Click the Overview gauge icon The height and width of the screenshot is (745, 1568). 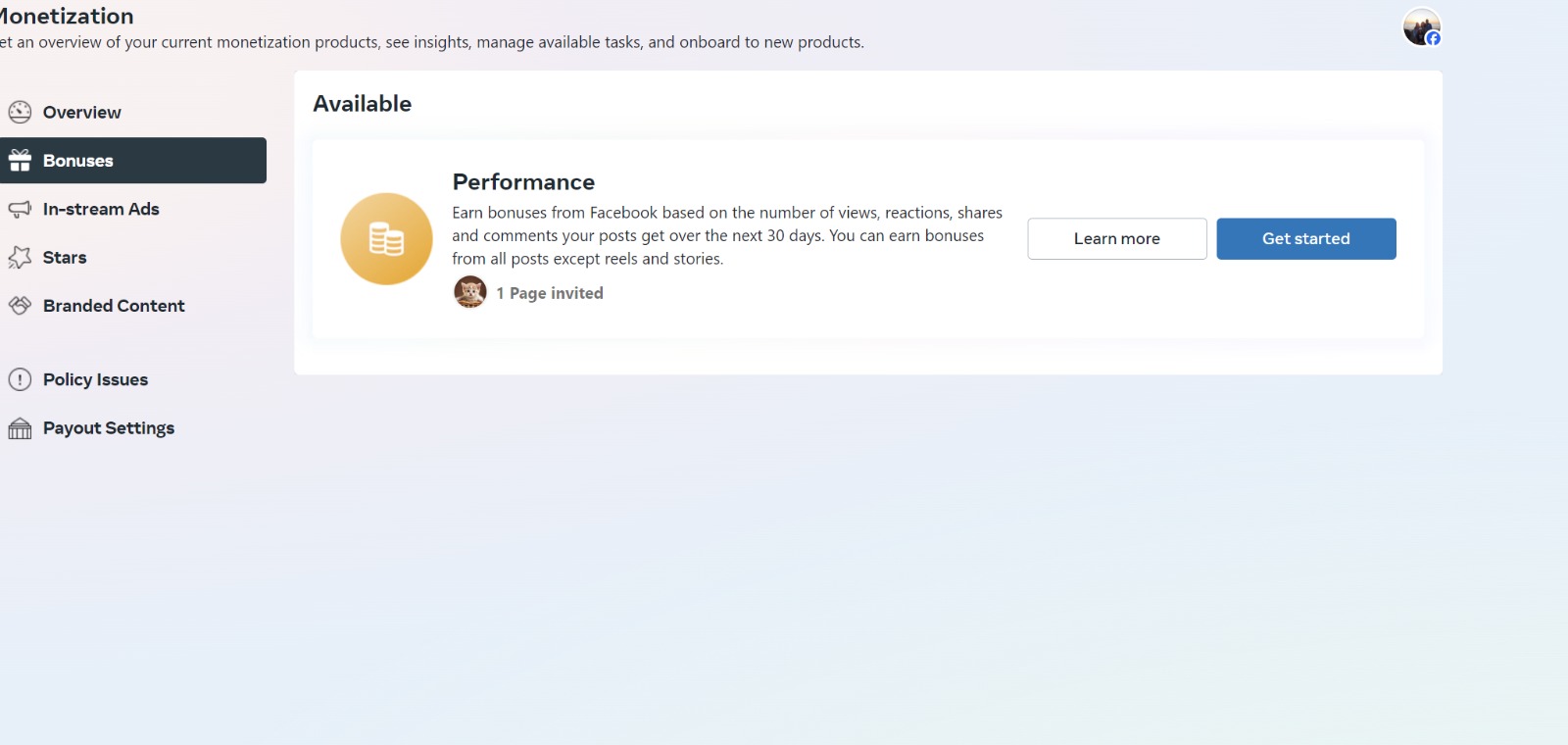(x=20, y=112)
